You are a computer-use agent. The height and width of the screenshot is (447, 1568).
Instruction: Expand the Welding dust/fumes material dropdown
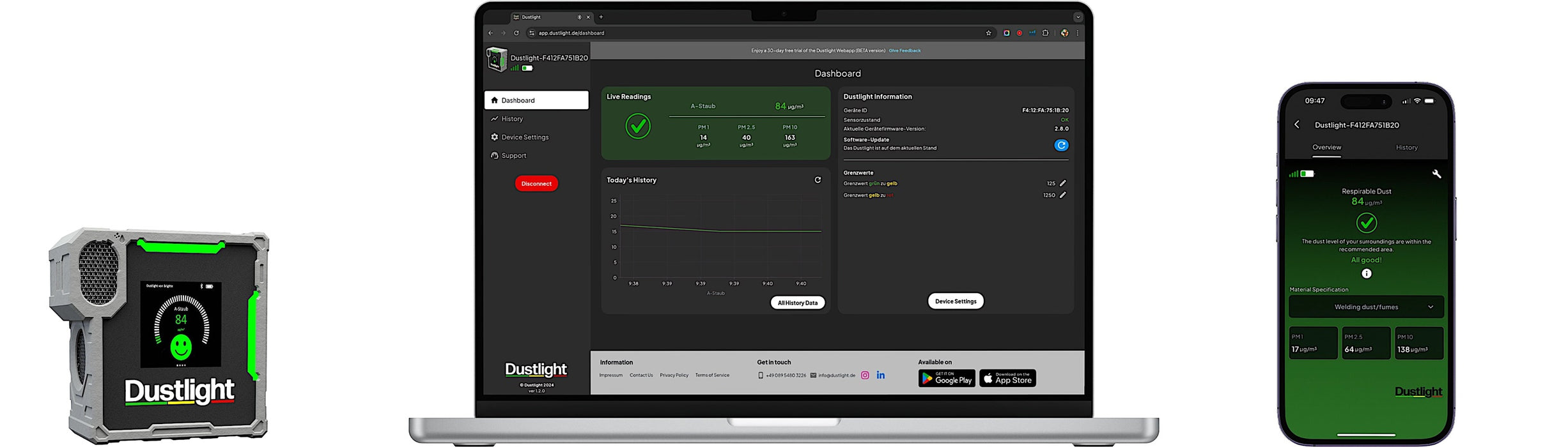(x=1366, y=307)
